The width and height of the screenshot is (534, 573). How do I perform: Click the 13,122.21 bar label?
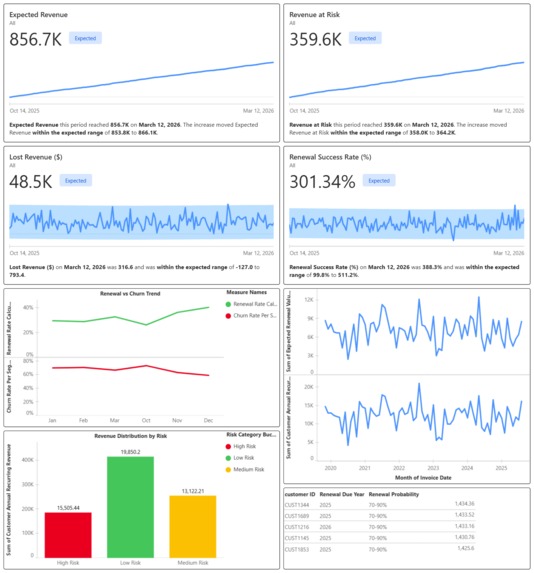click(x=193, y=491)
